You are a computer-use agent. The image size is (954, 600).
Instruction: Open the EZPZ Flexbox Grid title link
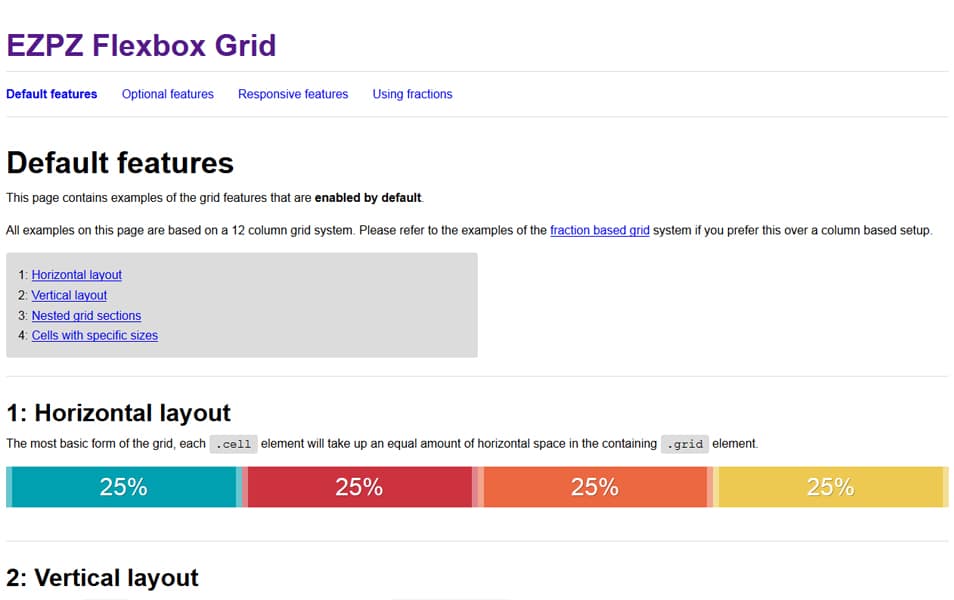pyautogui.click(x=141, y=46)
